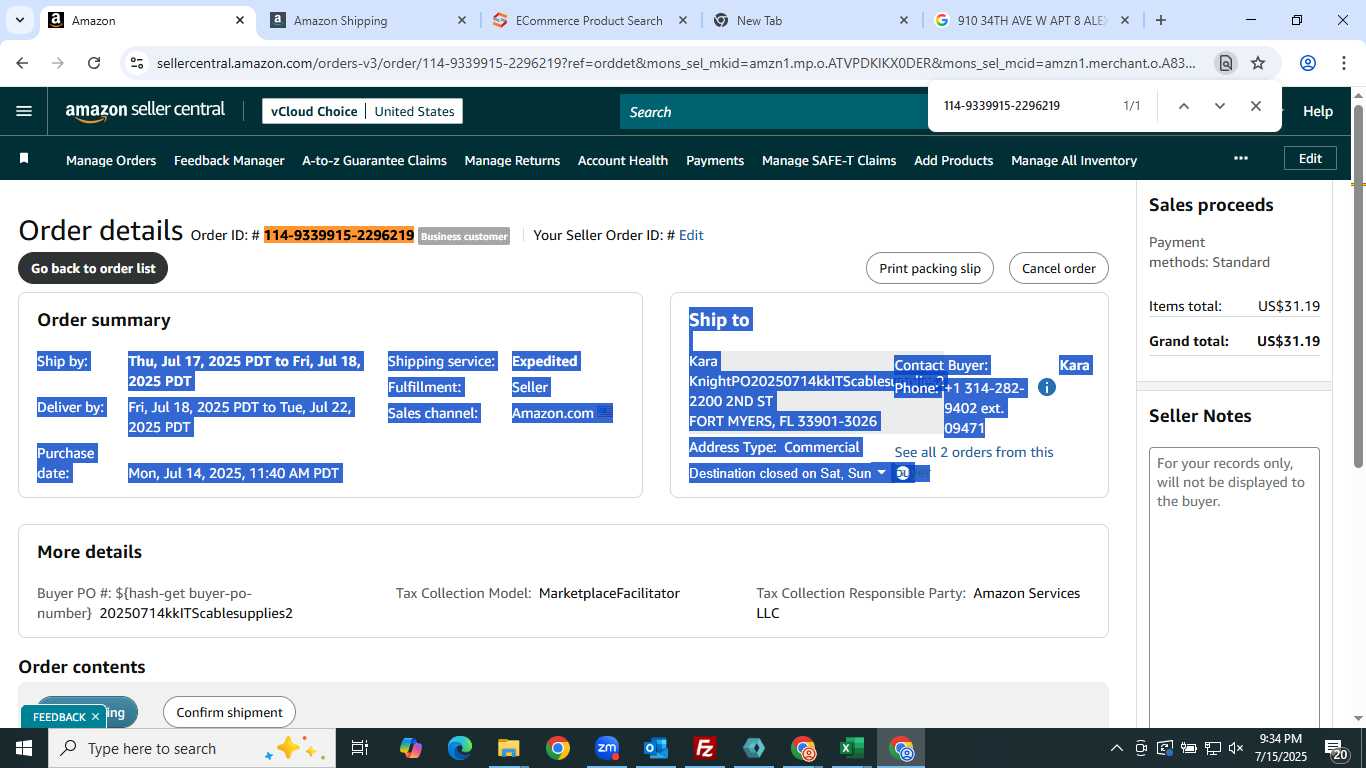Click See all 2 orders from this link
This screenshot has width=1366, height=768.
coord(974,452)
